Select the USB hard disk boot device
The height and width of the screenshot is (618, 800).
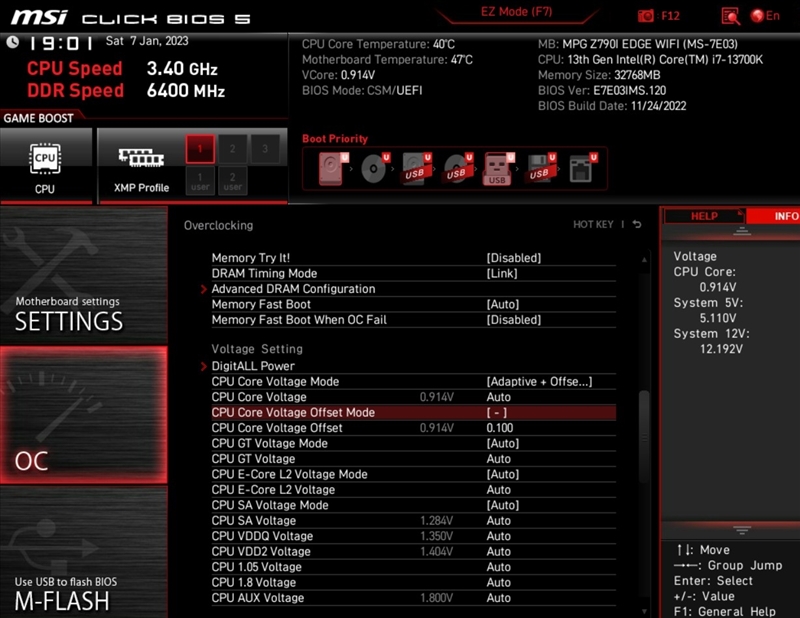[416, 168]
